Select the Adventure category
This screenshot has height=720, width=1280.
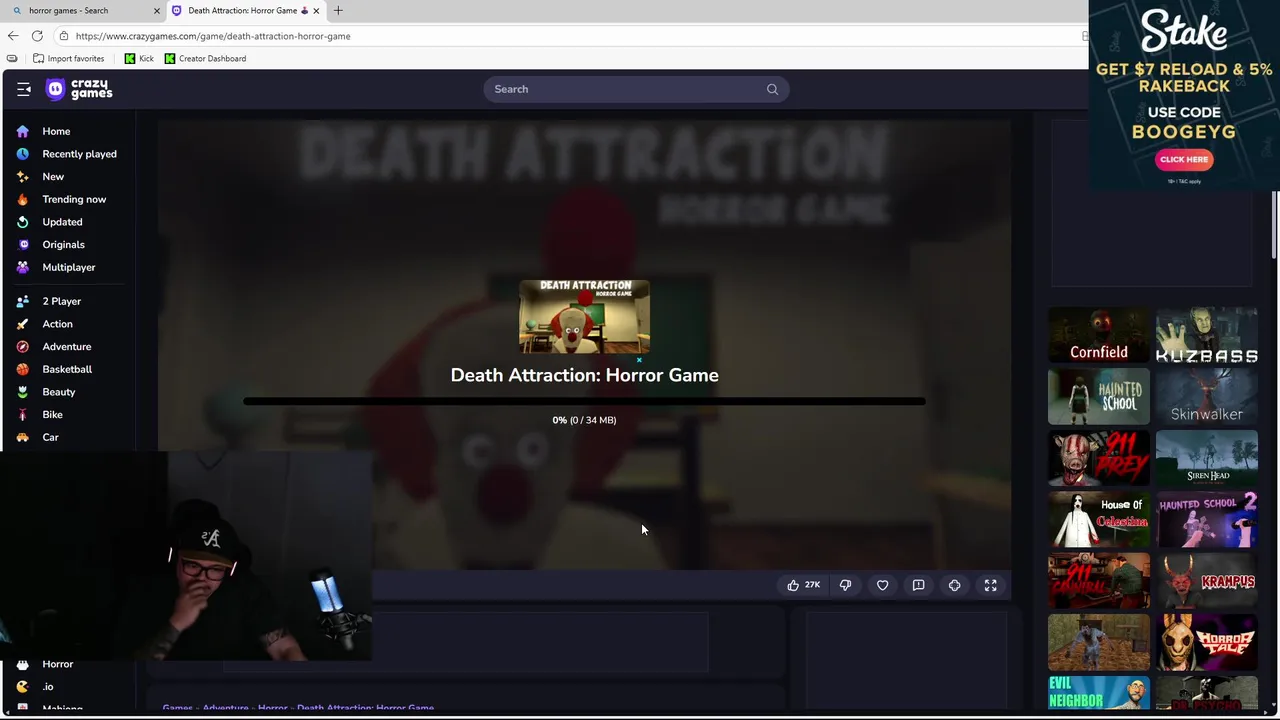click(66, 346)
